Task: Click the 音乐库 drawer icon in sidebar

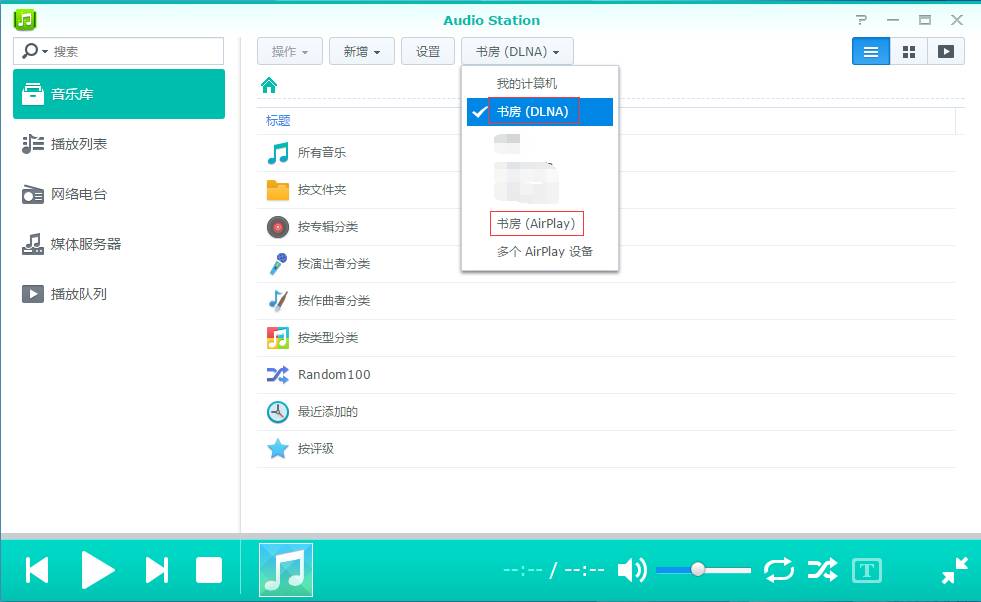Action: coord(33,94)
